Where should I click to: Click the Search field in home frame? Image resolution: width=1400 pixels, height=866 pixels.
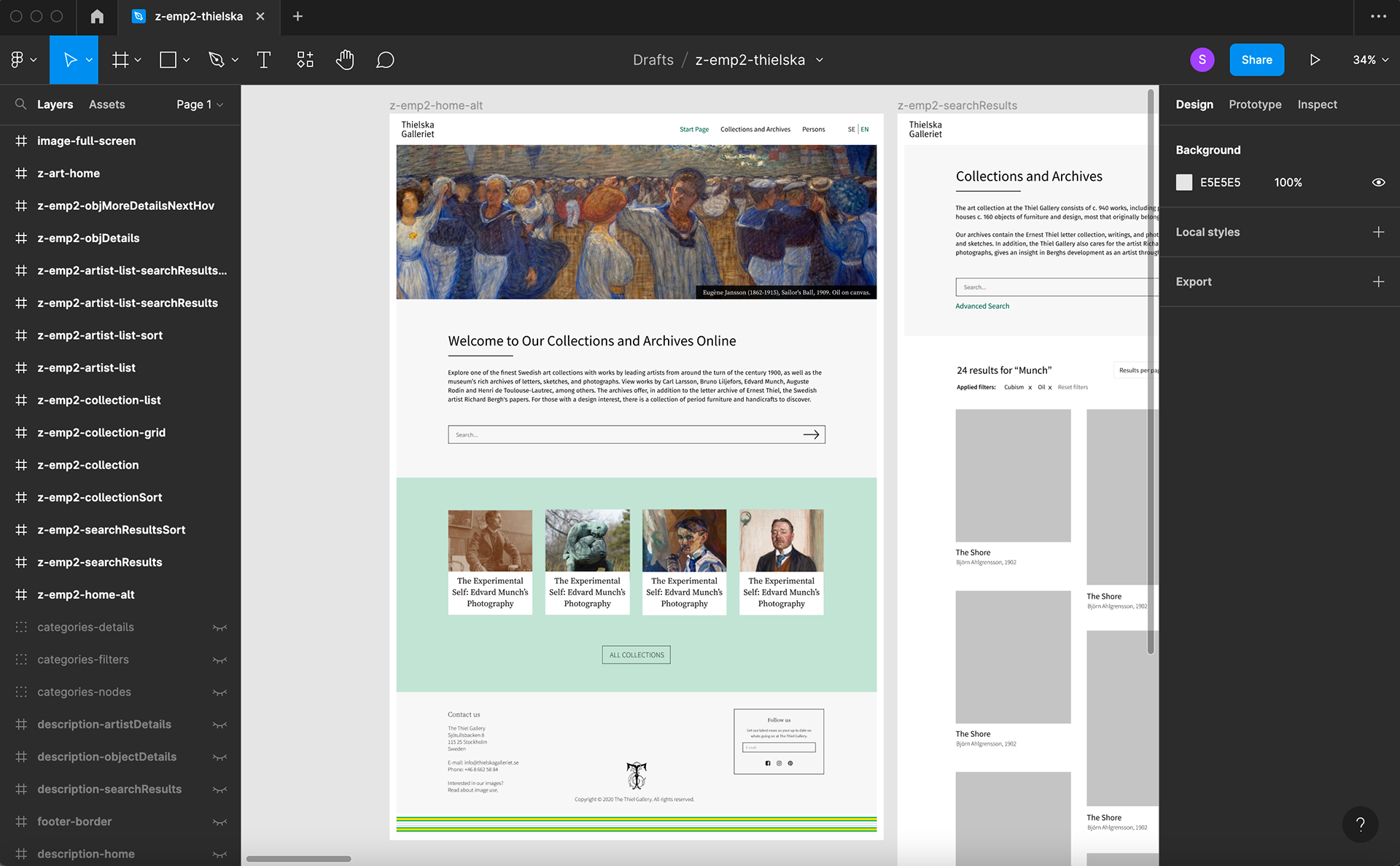click(x=636, y=434)
